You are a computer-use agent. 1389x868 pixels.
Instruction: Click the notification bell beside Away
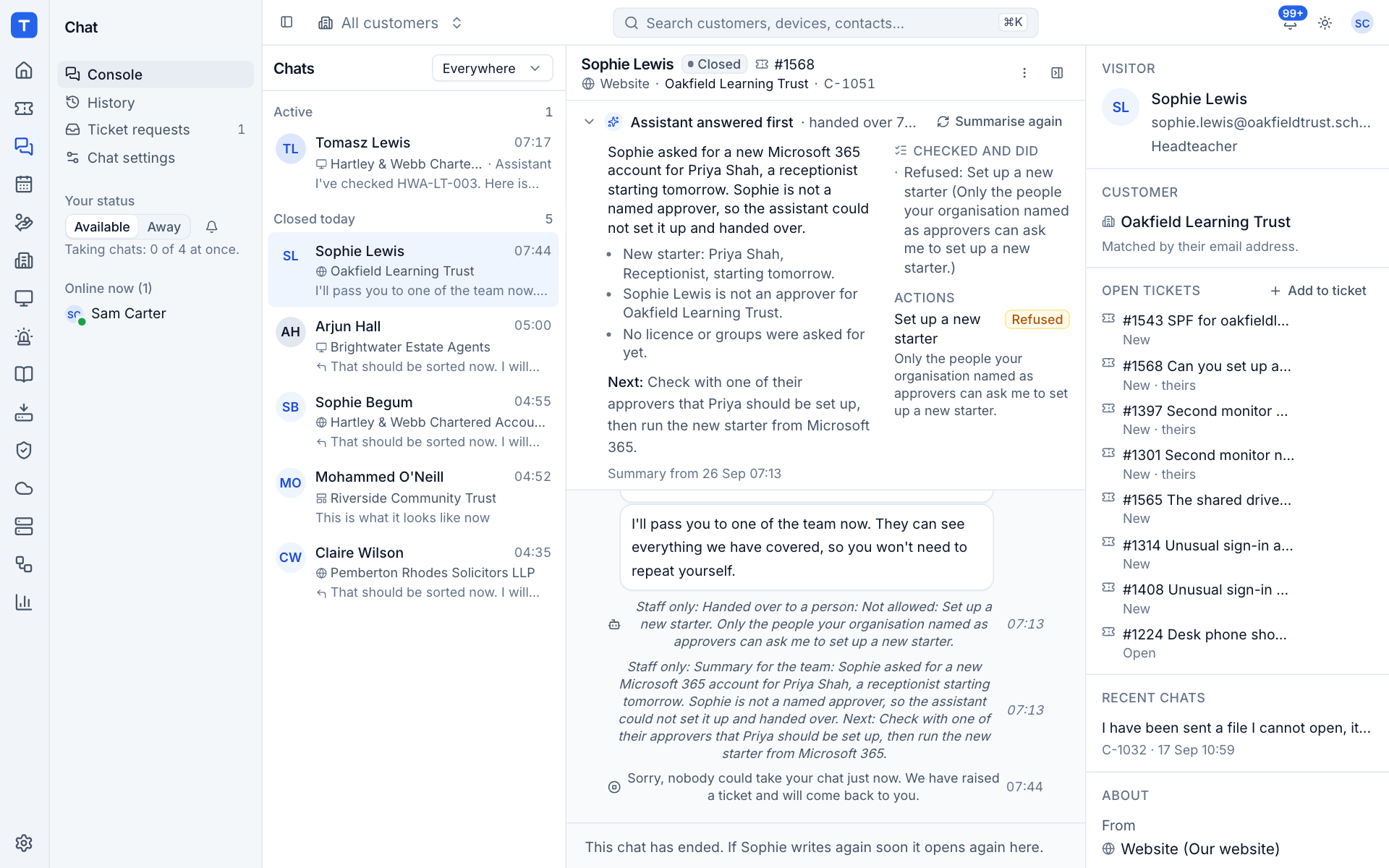pos(211,227)
